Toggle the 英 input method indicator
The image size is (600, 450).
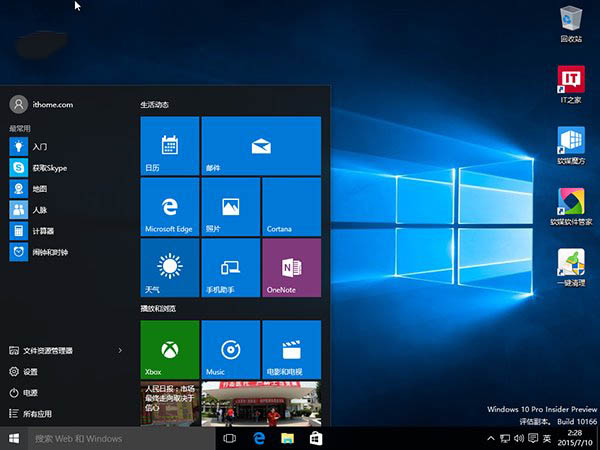(548, 439)
